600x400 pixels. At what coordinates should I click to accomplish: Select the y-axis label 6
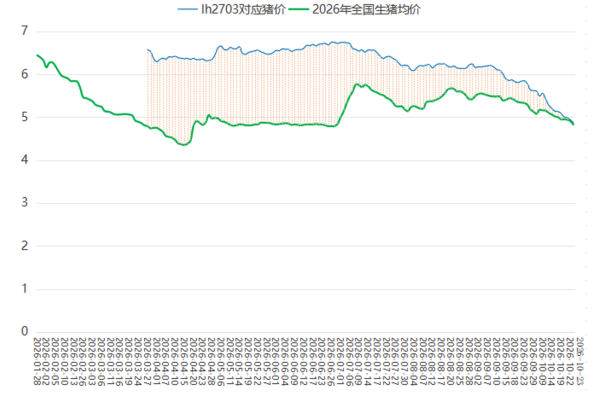click(x=24, y=74)
